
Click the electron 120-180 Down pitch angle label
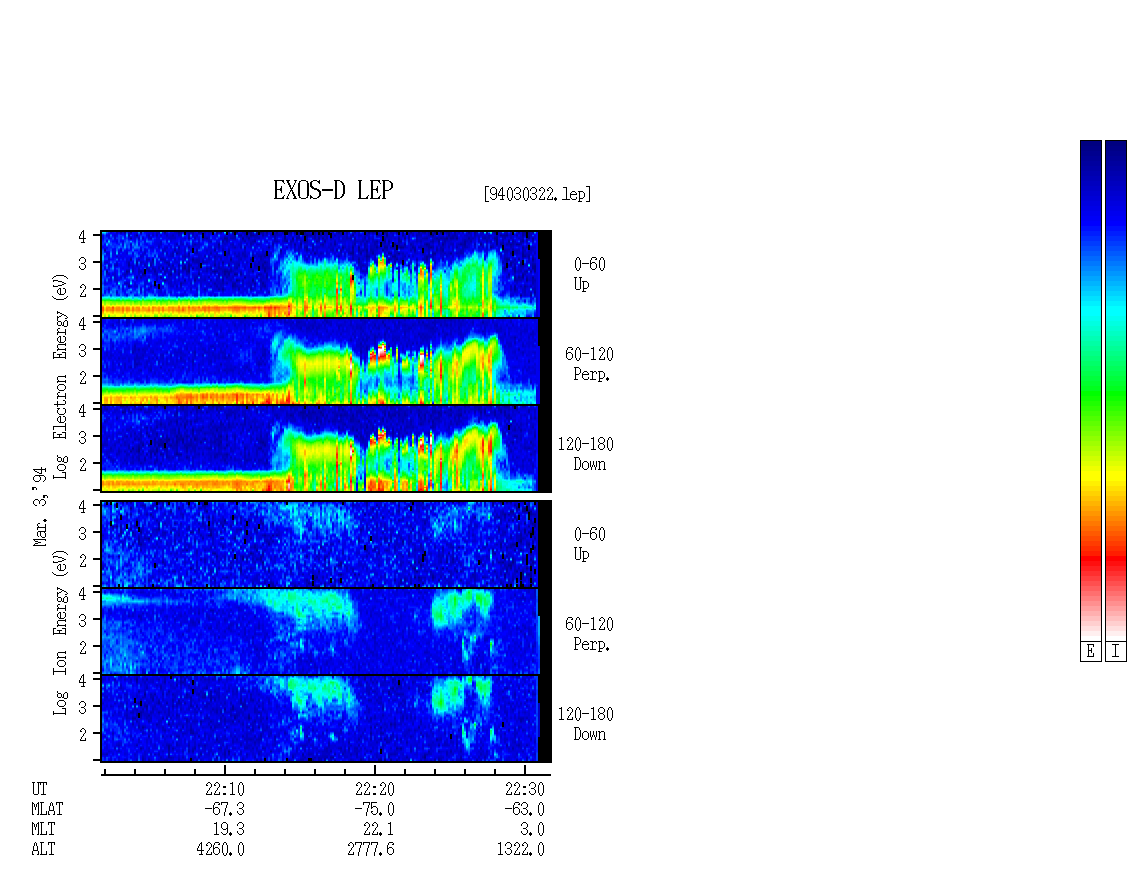pyautogui.click(x=586, y=454)
